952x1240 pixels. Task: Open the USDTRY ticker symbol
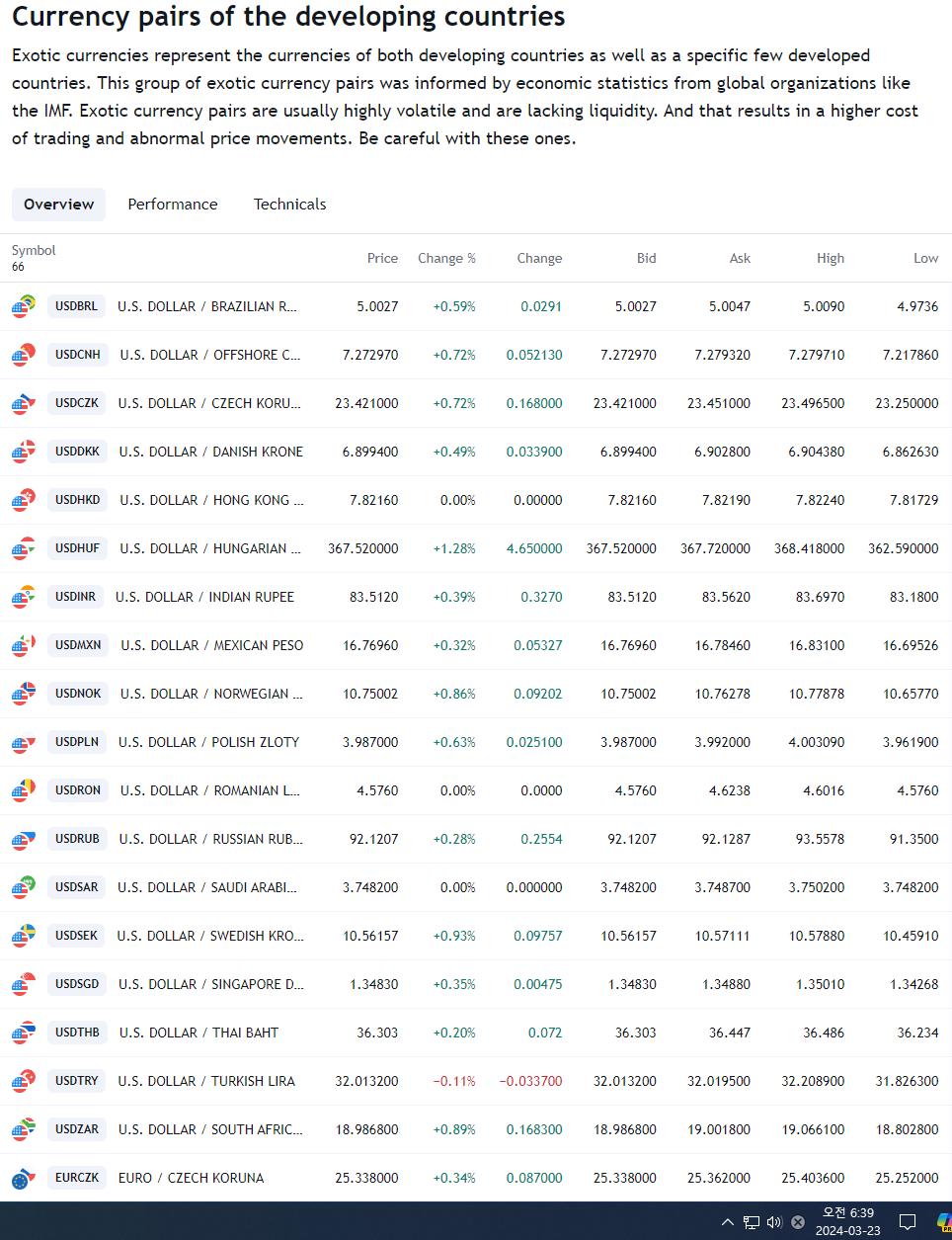click(76, 1081)
